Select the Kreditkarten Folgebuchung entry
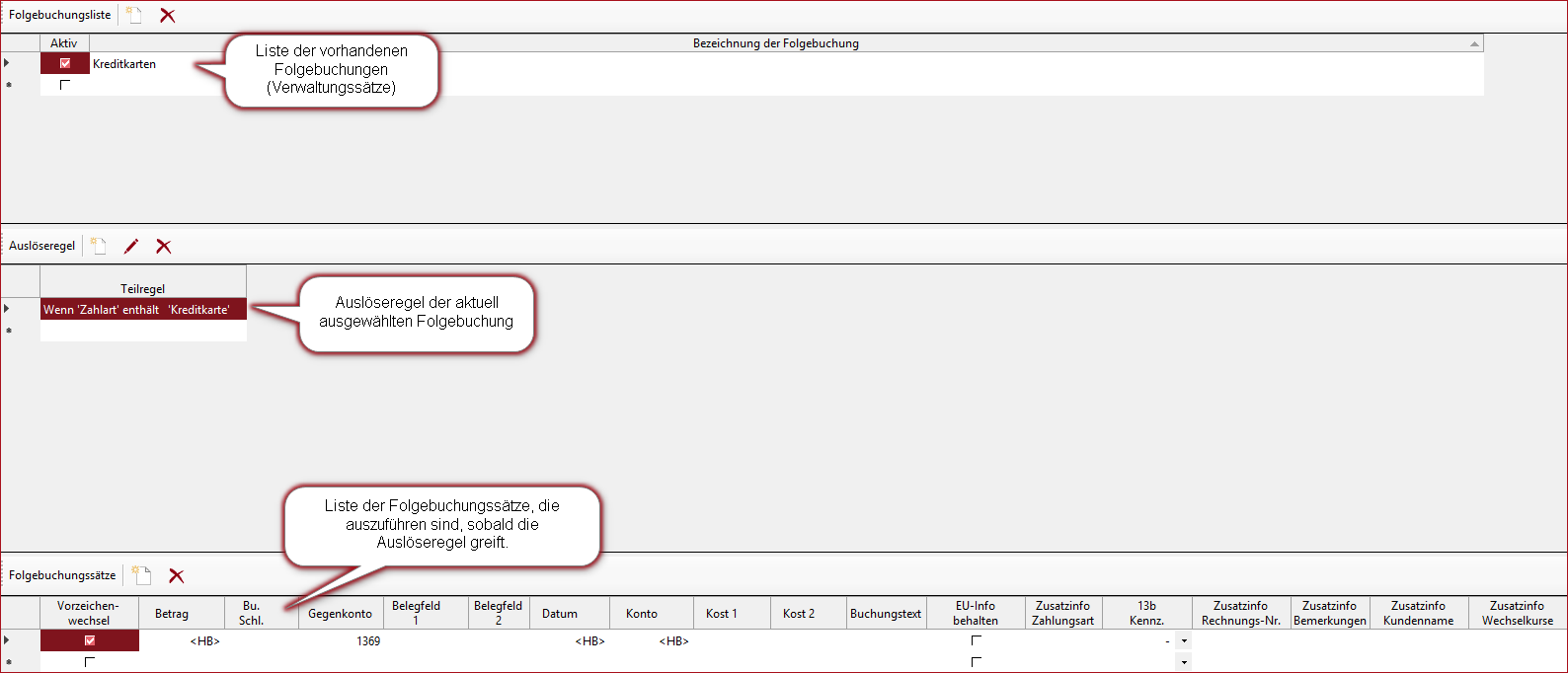The image size is (1568, 673). (x=124, y=64)
